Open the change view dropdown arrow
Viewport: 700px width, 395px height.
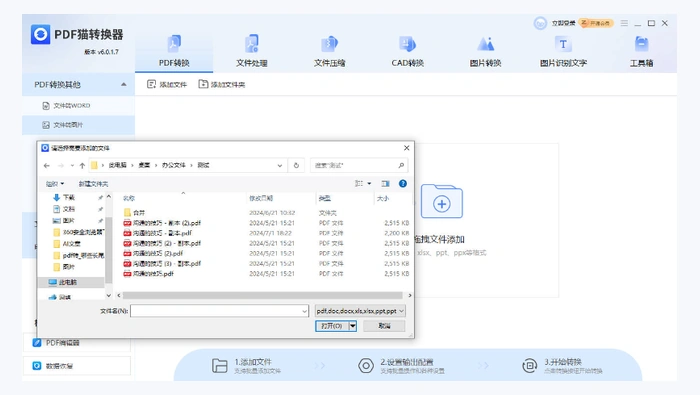pyautogui.click(x=369, y=183)
